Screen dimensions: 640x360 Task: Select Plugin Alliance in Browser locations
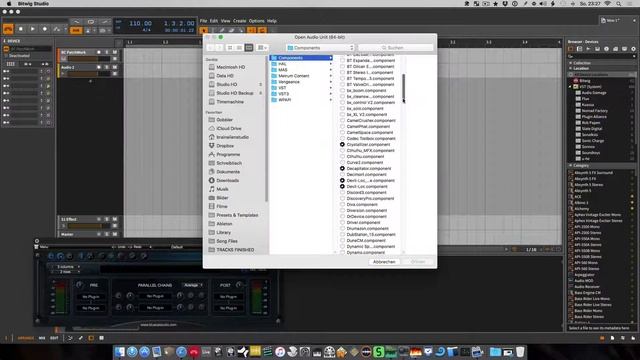594,117
